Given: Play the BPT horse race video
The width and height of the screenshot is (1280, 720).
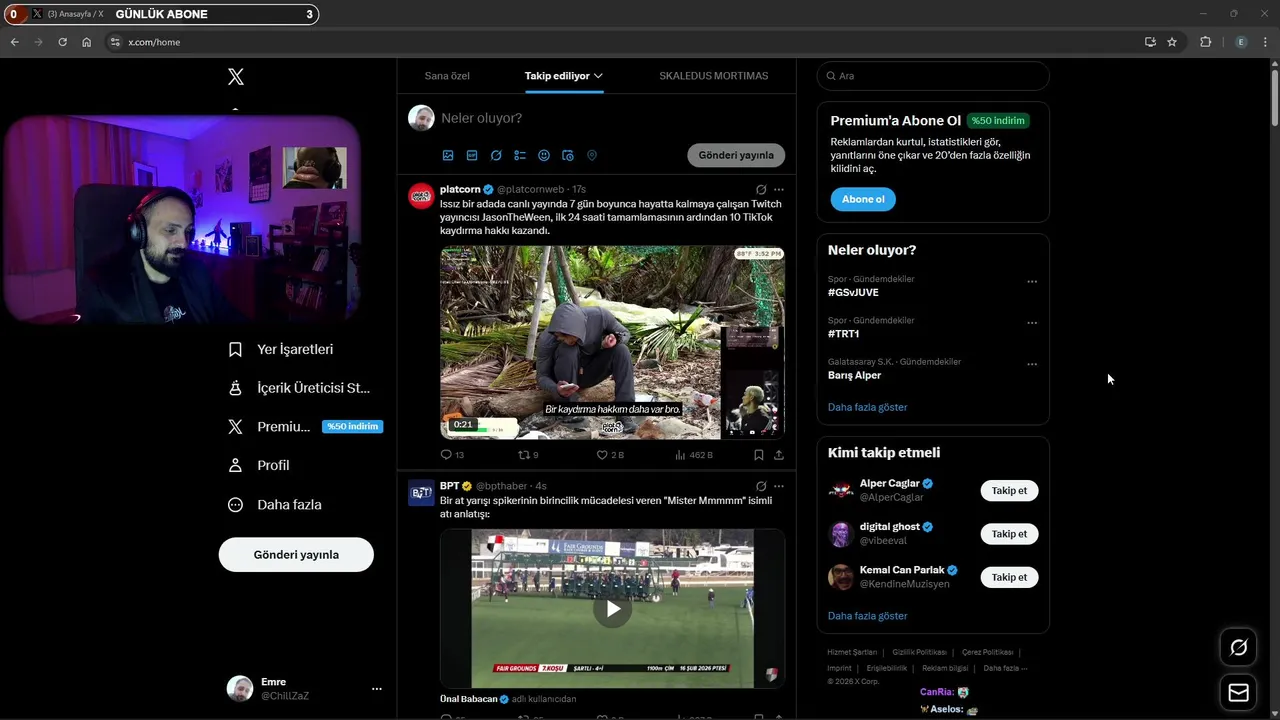Looking at the screenshot, I should point(612,608).
